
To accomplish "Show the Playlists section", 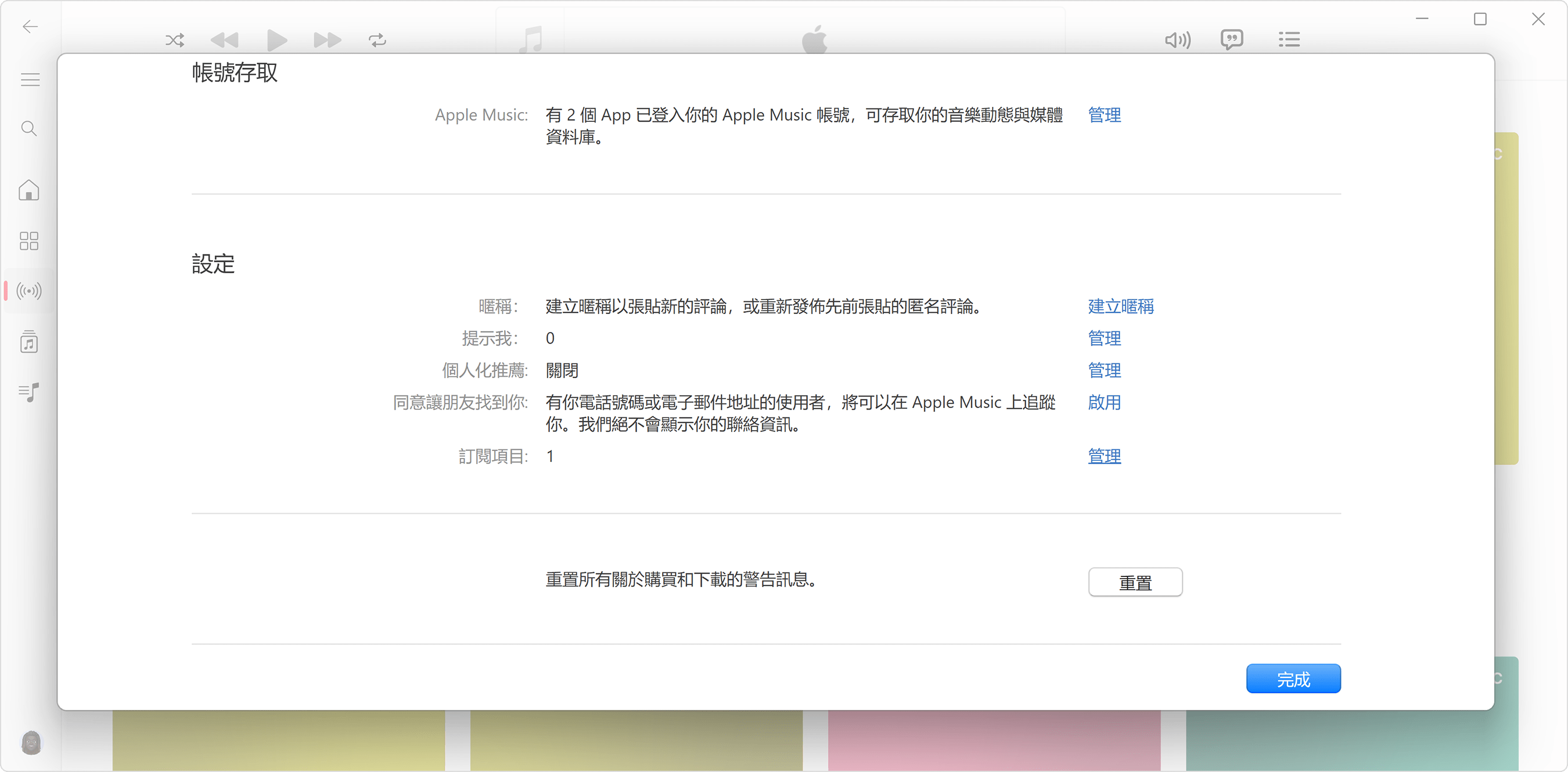I will coord(28,392).
